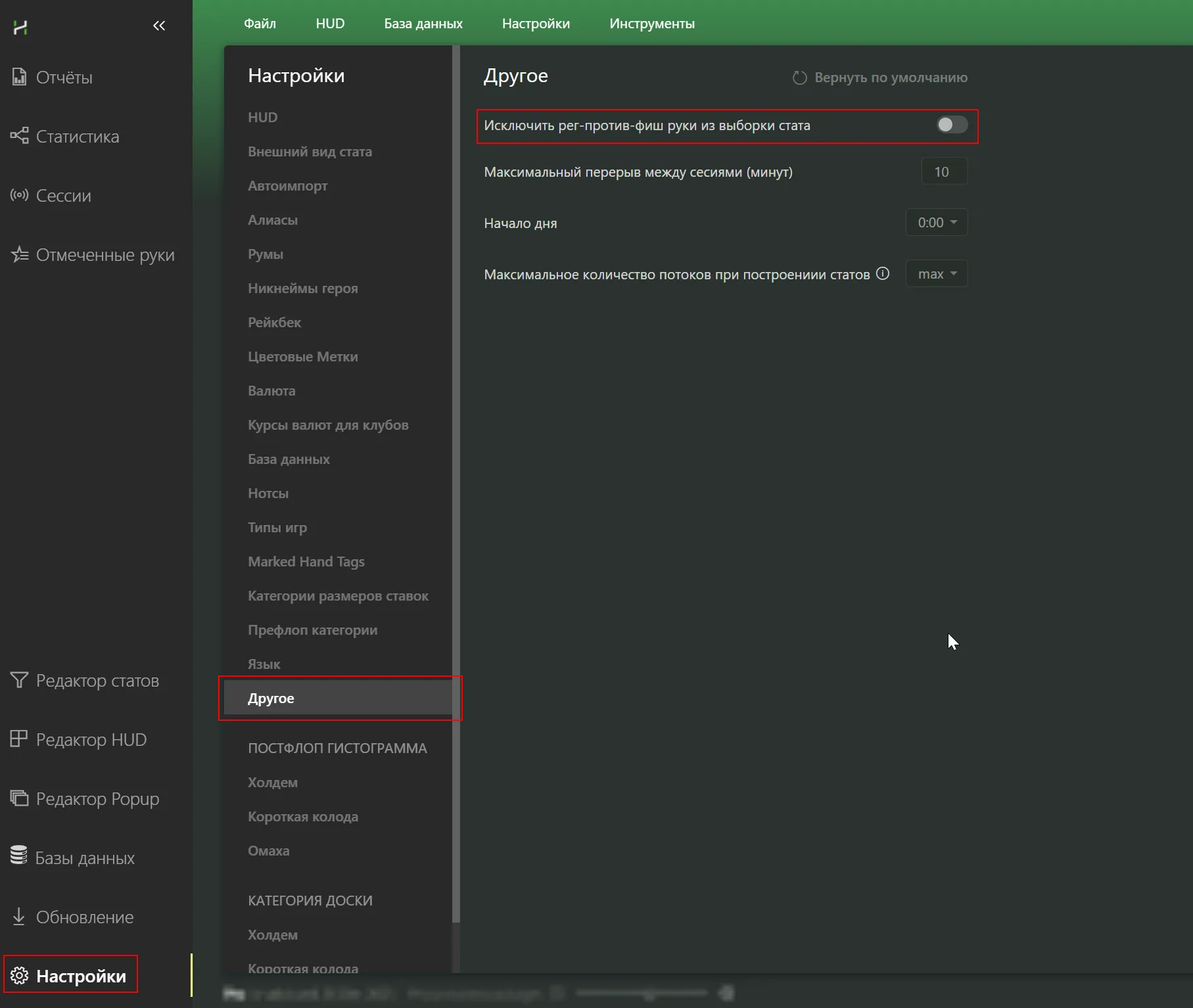Click the session break minutes input field

coord(944,172)
